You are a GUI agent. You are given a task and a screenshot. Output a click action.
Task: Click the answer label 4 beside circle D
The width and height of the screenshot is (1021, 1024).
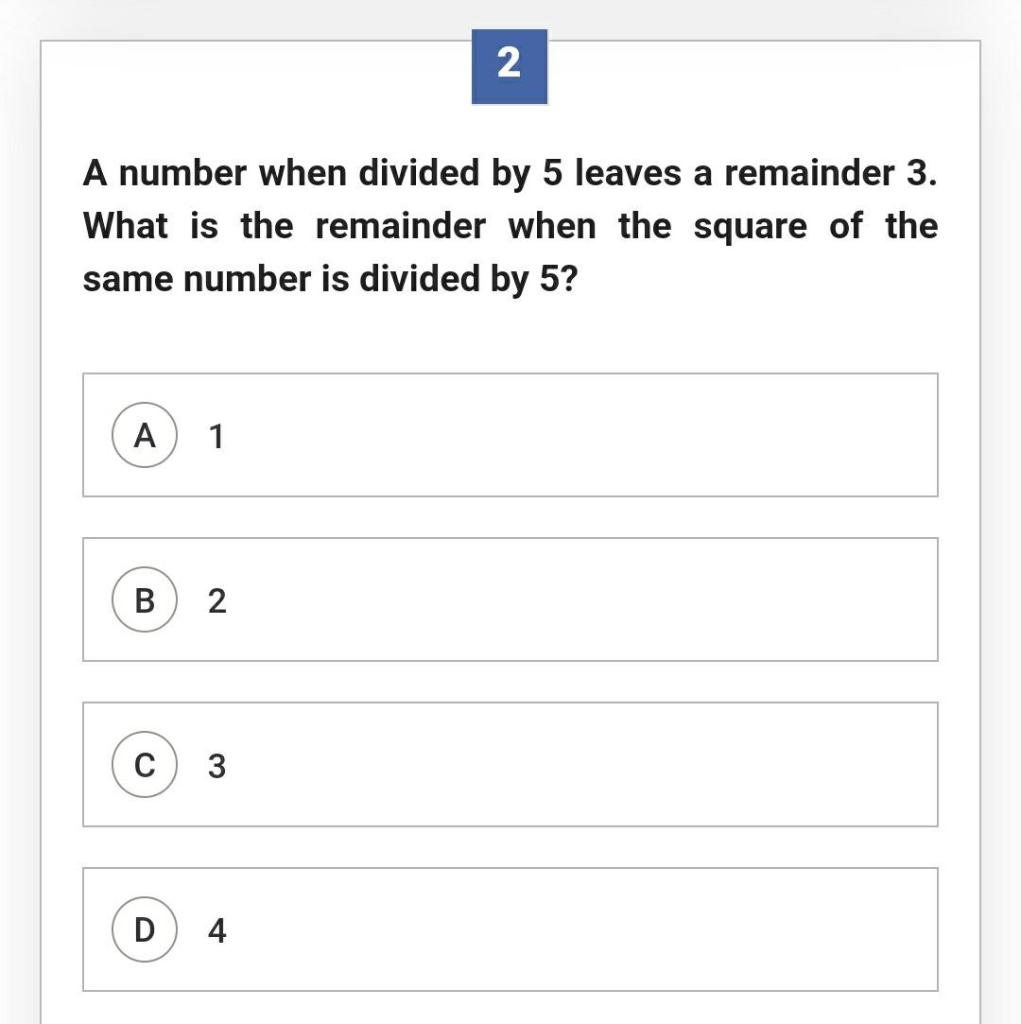point(216,929)
